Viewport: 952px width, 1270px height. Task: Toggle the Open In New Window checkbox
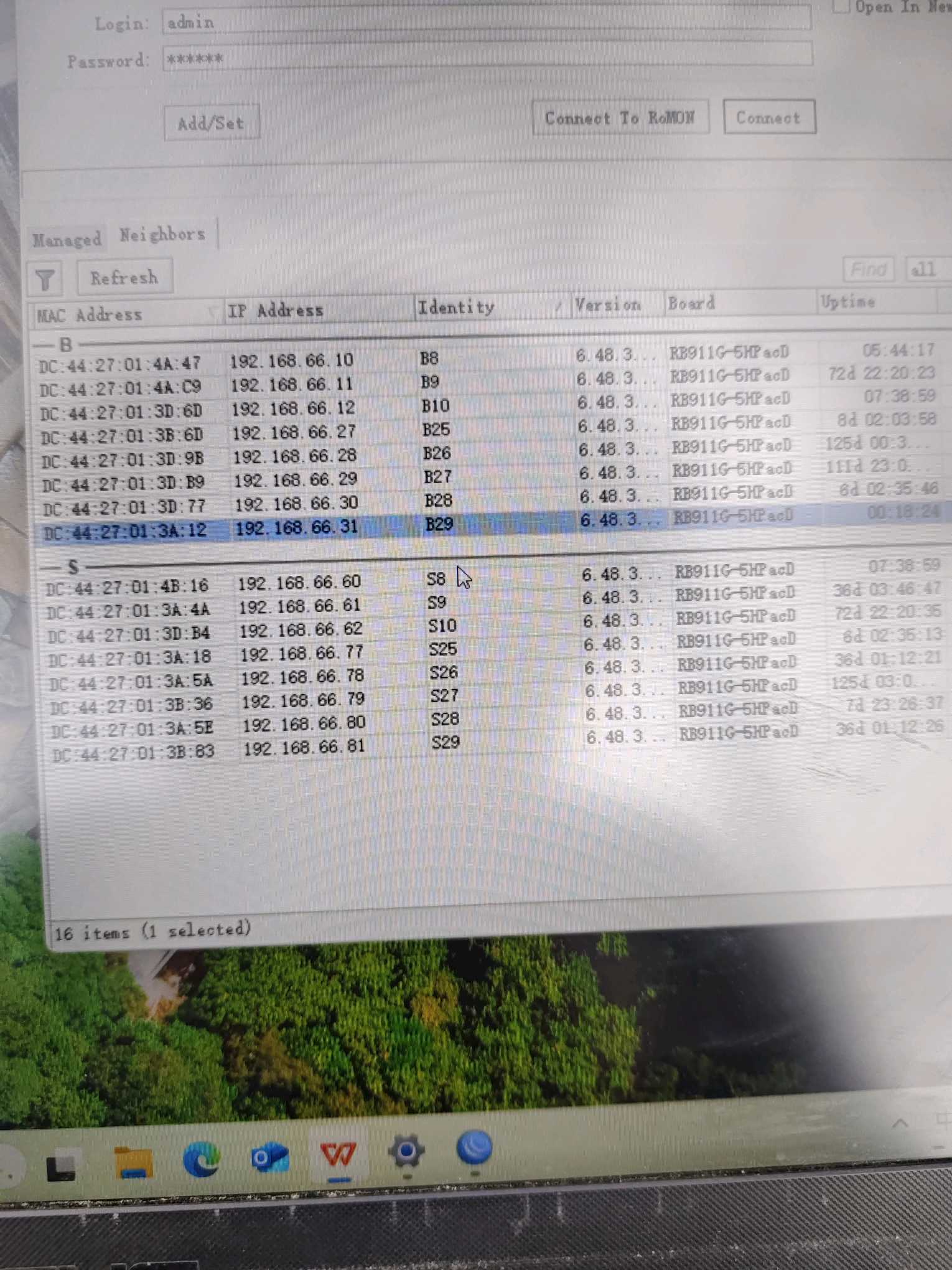pos(841,6)
